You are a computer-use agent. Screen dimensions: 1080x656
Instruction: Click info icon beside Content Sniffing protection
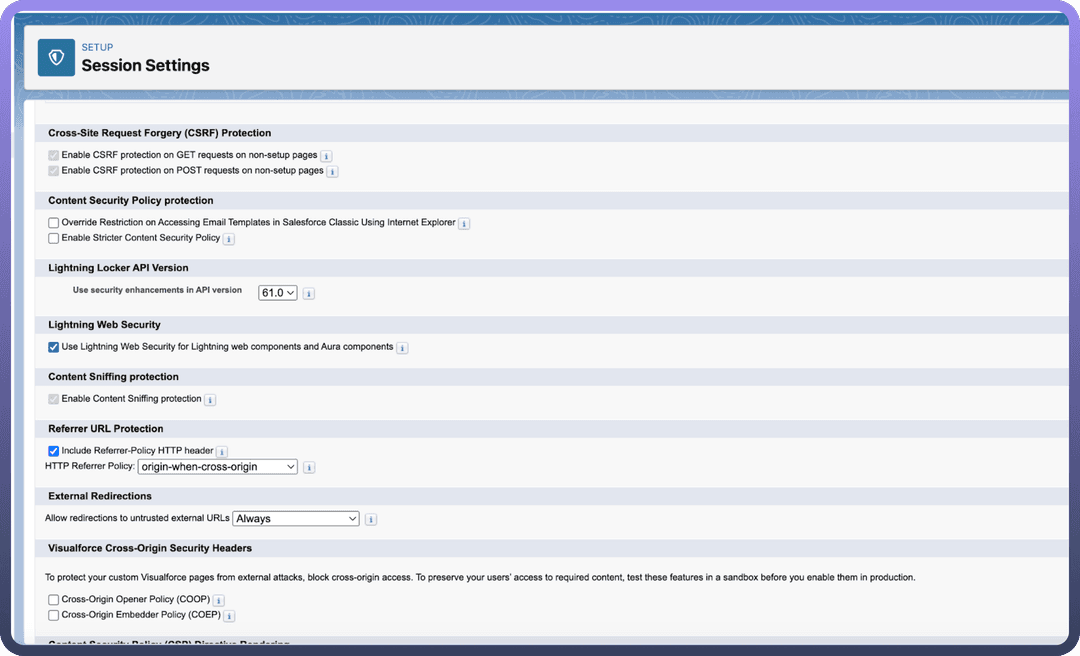(210, 400)
